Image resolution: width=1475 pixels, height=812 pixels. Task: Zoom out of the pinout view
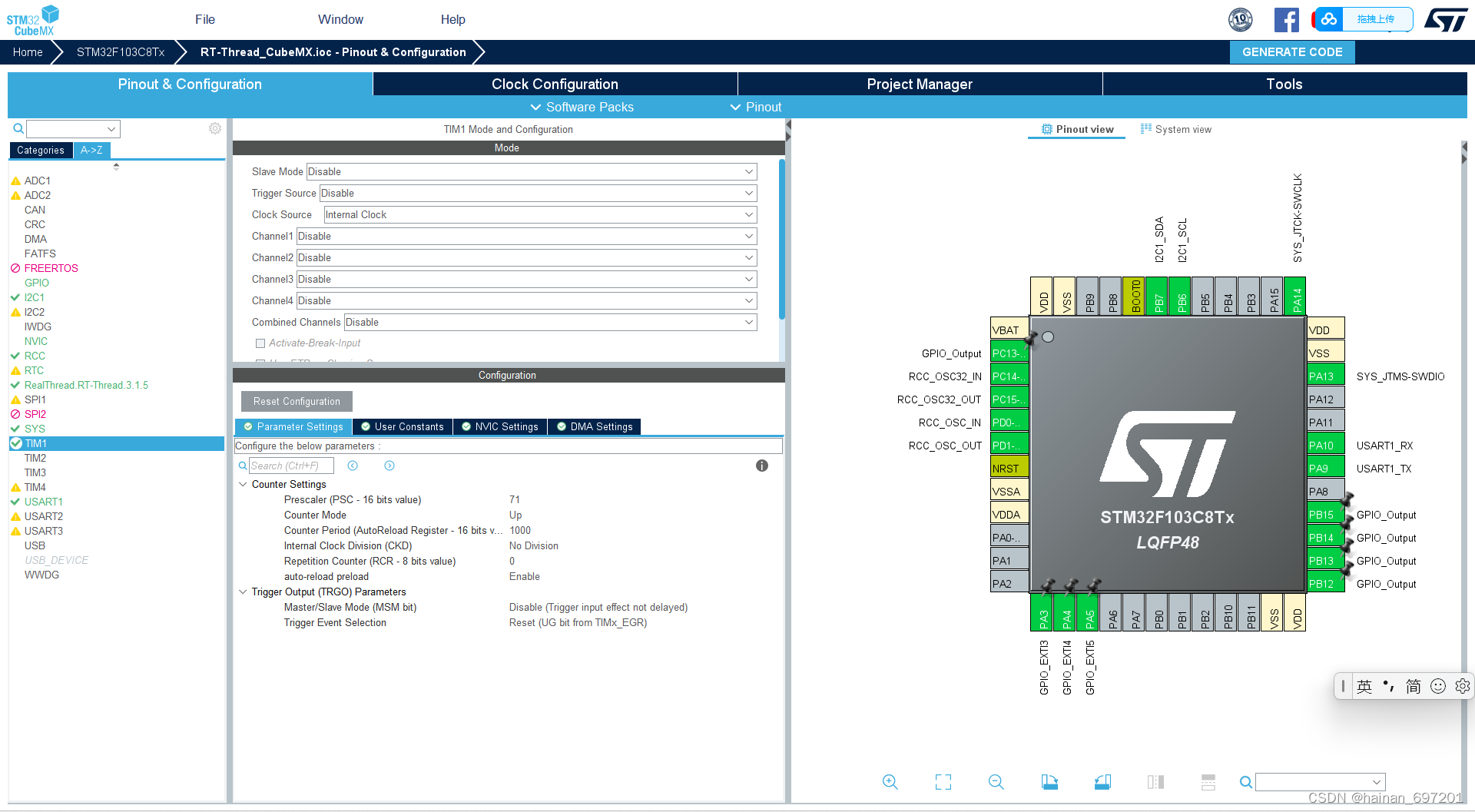(x=996, y=782)
